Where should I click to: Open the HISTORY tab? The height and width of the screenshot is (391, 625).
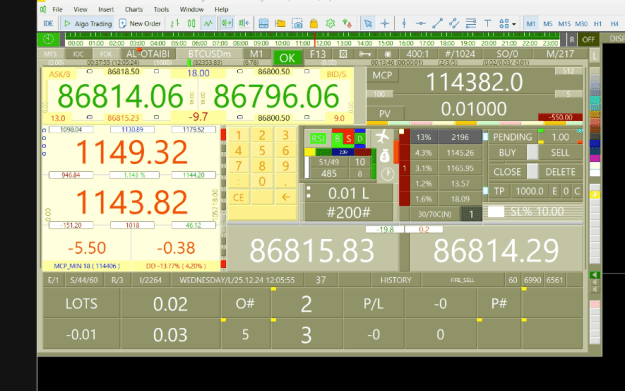coord(395,280)
